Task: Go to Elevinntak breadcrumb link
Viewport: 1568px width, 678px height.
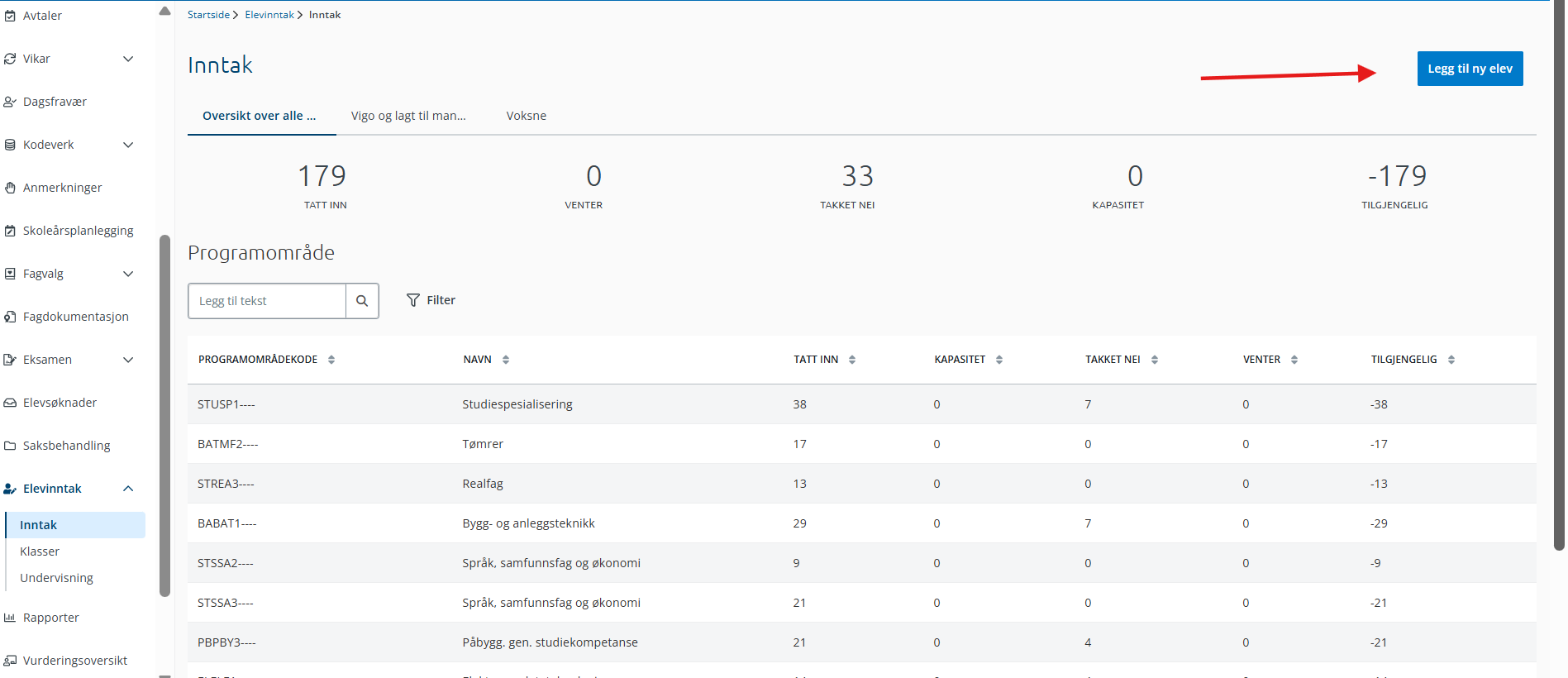Action: pyautogui.click(x=269, y=15)
